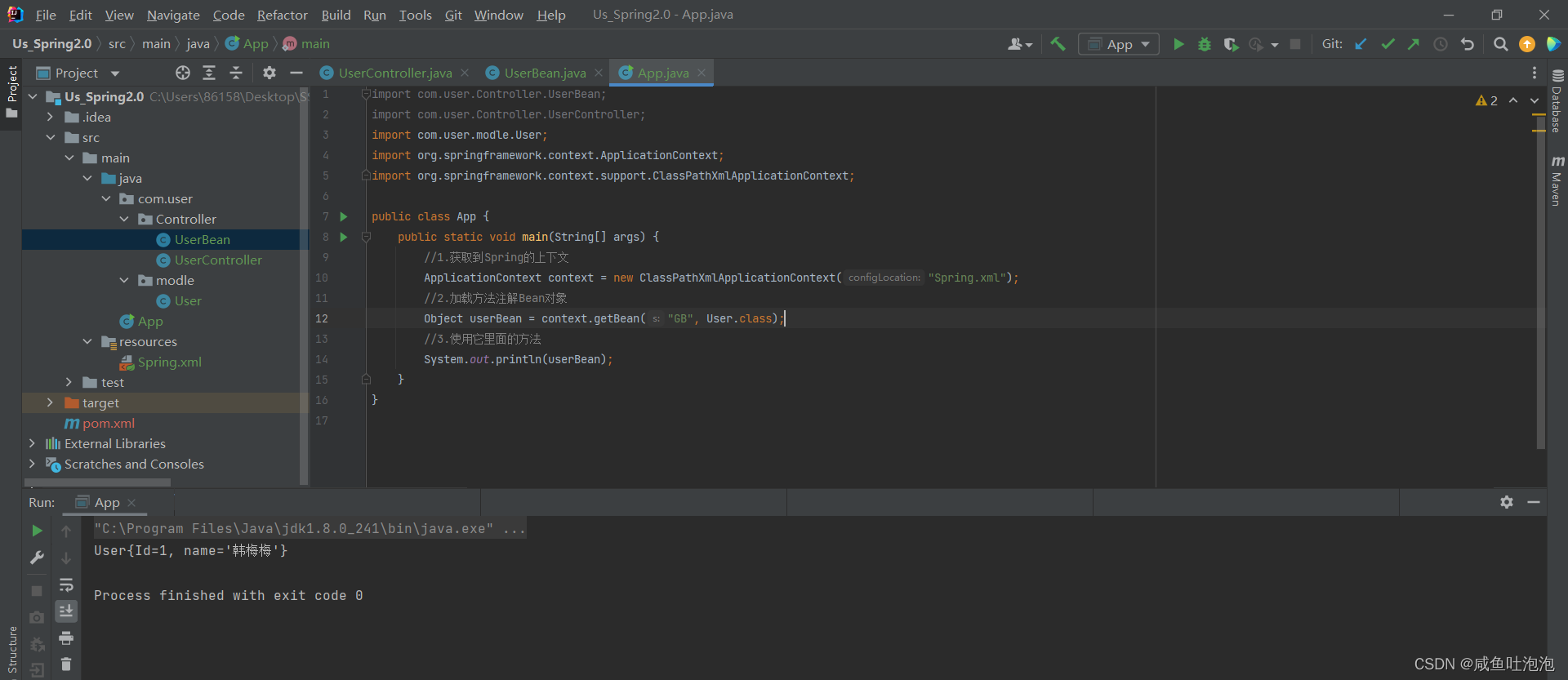Image resolution: width=1568 pixels, height=680 pixels.
Task: Expand the target folder in tree
Action: 51,403
